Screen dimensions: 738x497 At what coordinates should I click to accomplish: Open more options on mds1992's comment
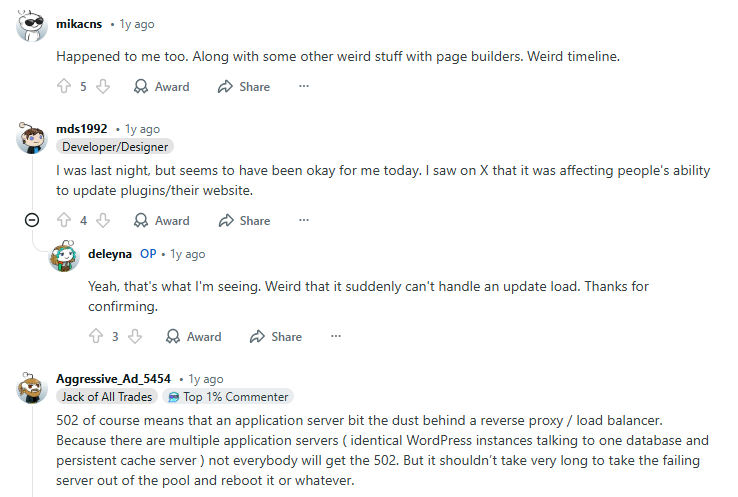click(304, 221)
